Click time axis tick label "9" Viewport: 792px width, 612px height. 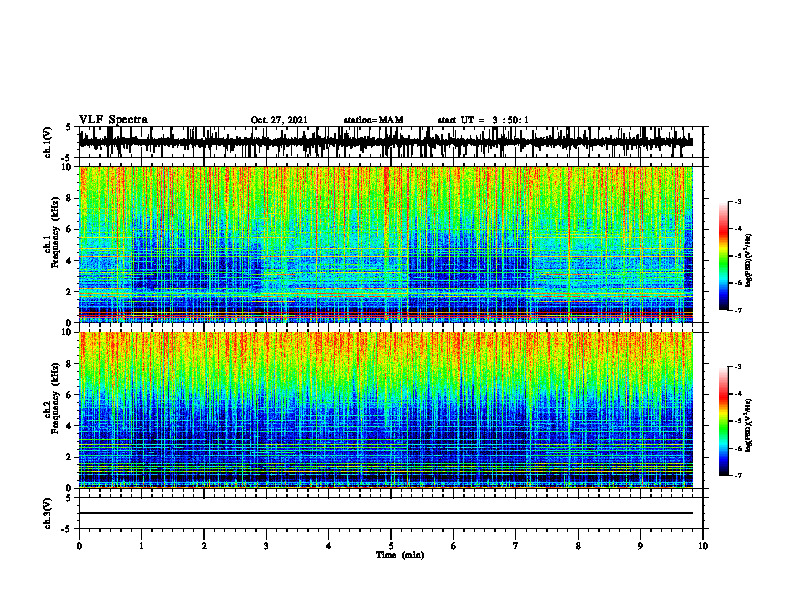click(640, 546)
